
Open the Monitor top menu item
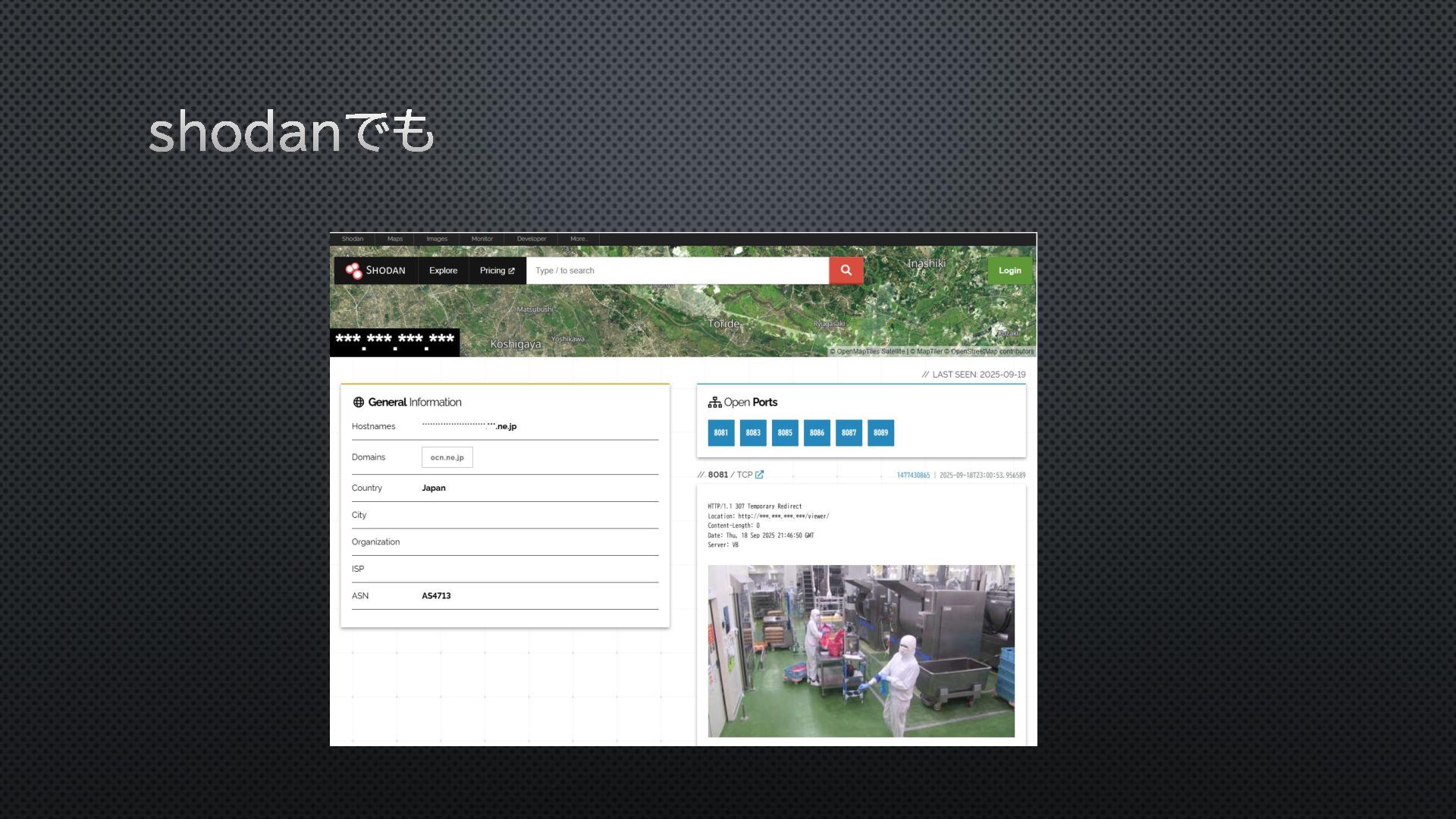pyautogui.click(x=482, y=239)
